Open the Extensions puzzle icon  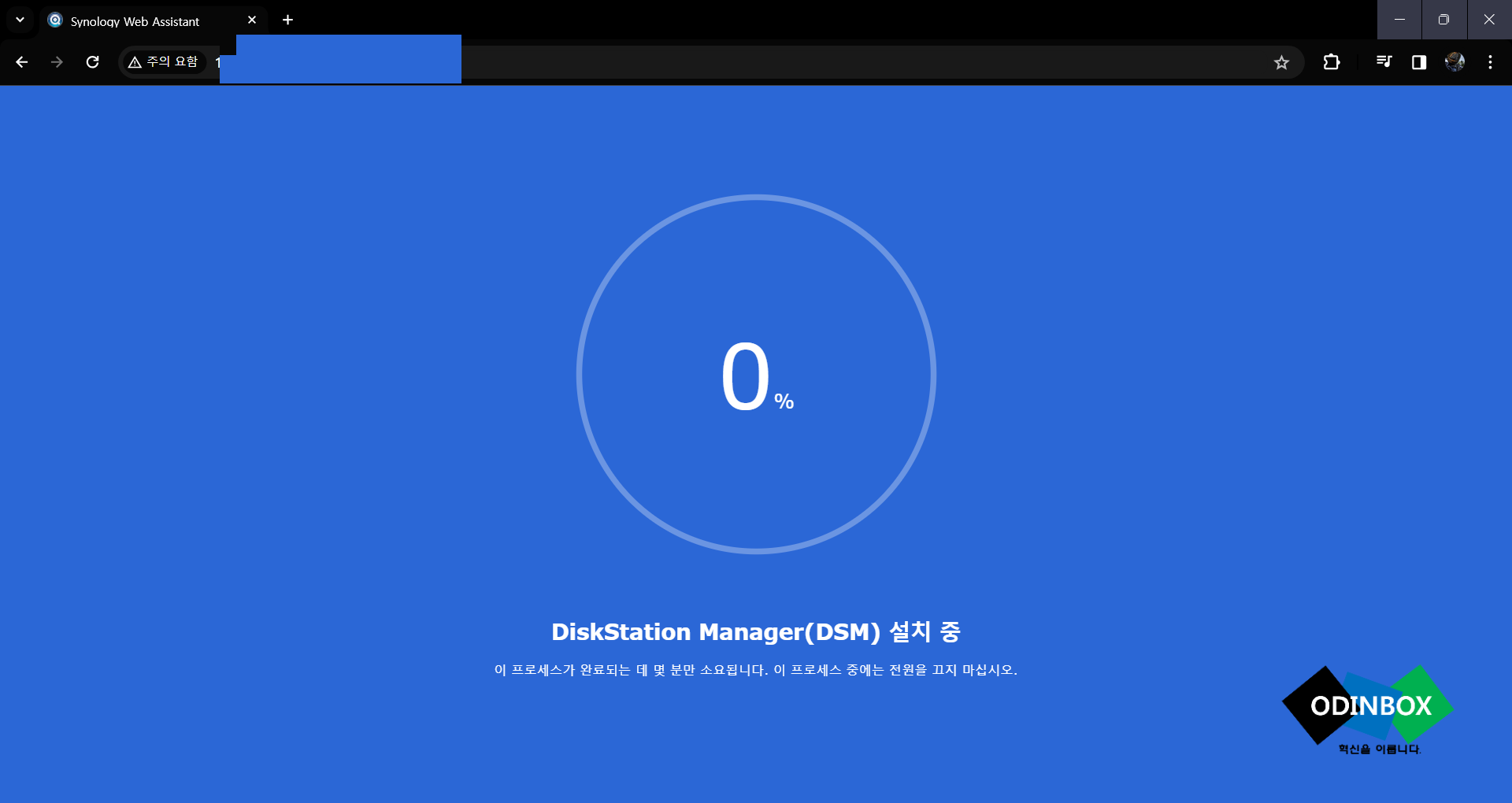(x=1332, y=62)
